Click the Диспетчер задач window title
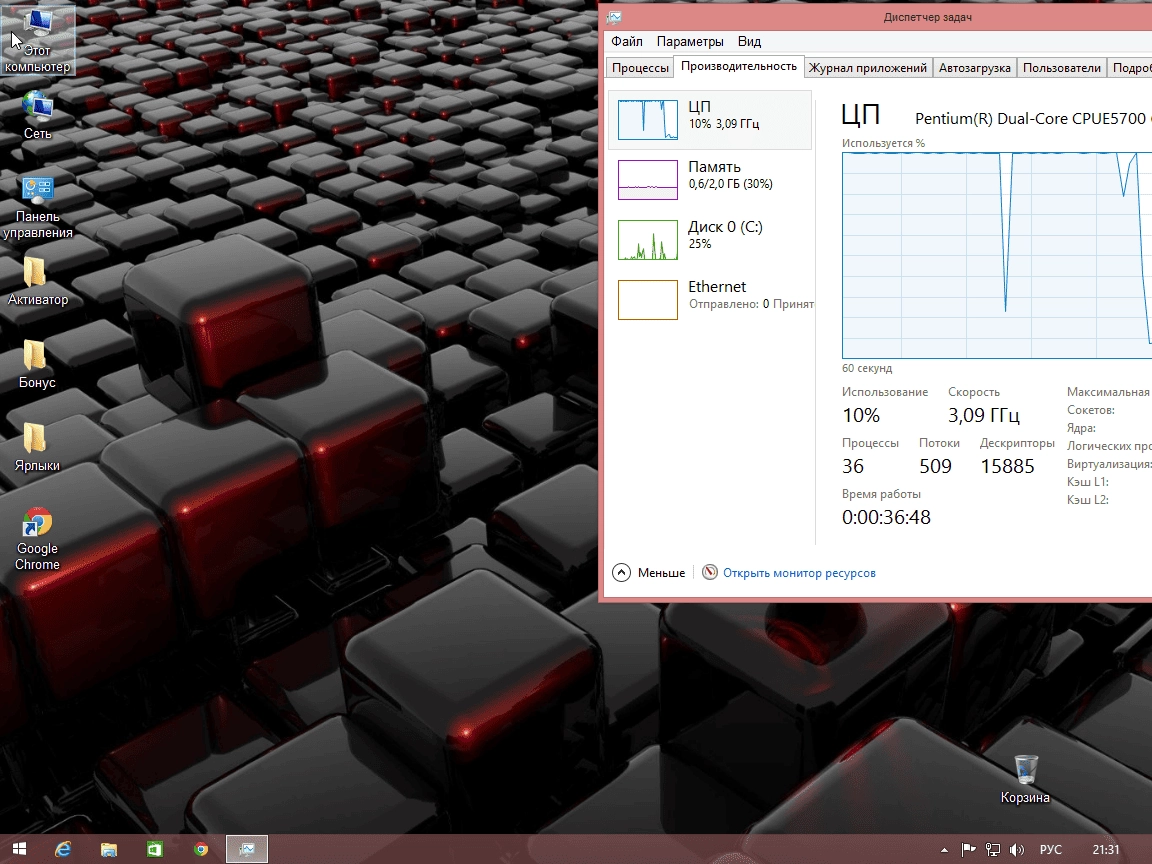This screenshot has height=864, width=1152. coord(928,17)
